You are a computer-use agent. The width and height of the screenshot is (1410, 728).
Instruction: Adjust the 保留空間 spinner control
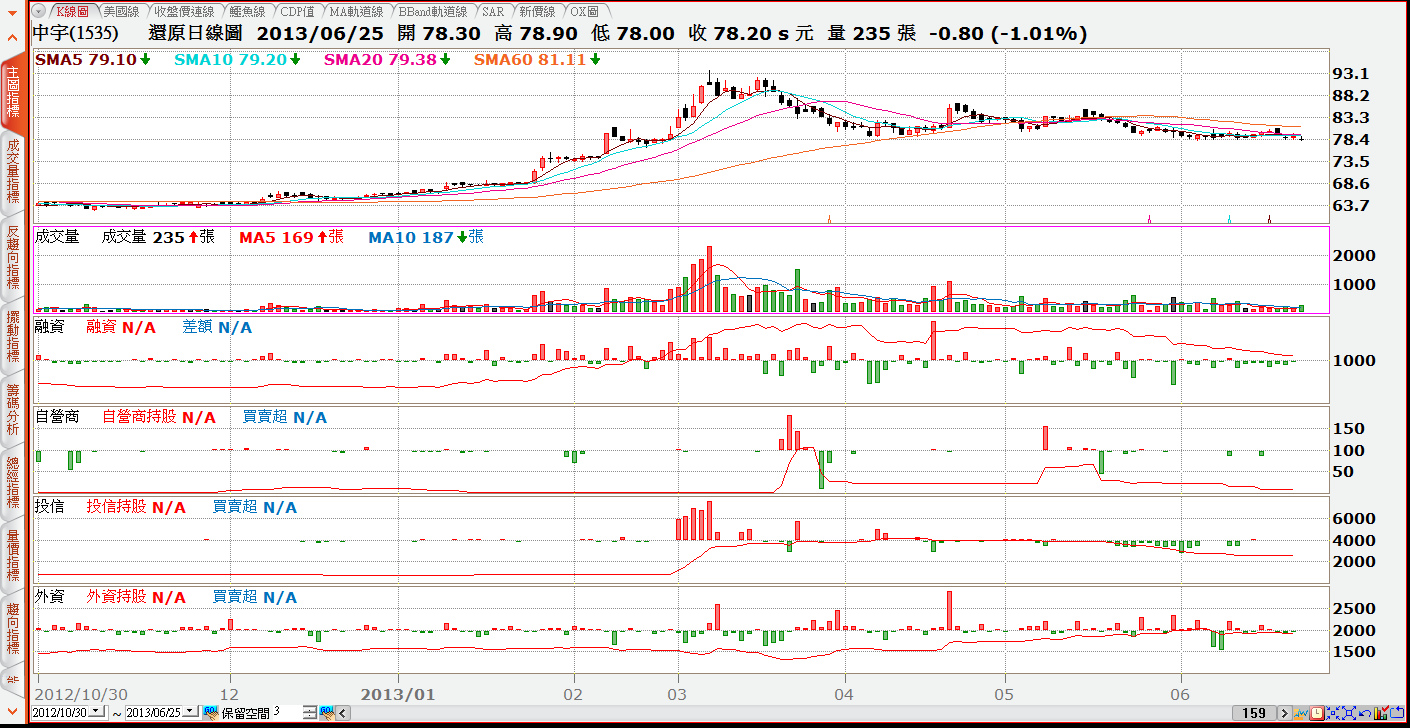pyautogui.click(x=310, y=712)
